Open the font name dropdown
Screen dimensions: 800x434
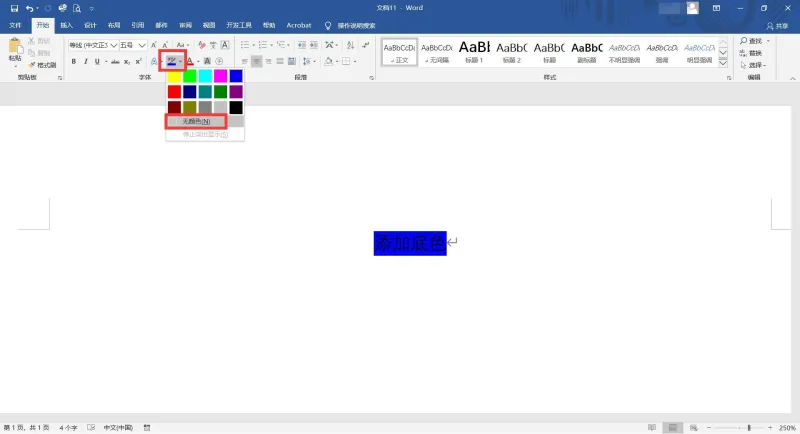click(x=114, y=45)
